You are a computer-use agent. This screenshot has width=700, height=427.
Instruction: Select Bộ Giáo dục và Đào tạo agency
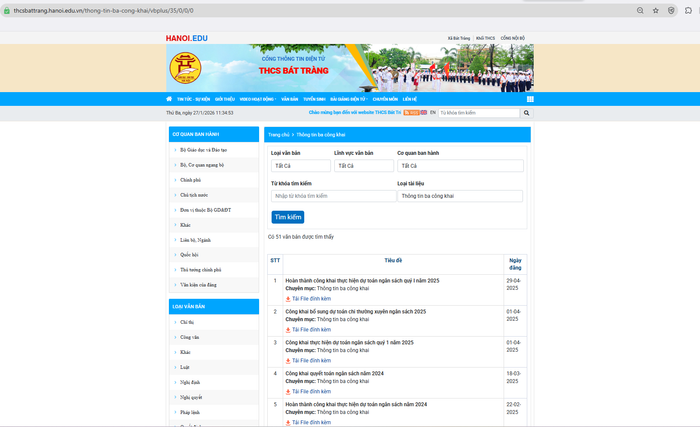tap(204, 150)
